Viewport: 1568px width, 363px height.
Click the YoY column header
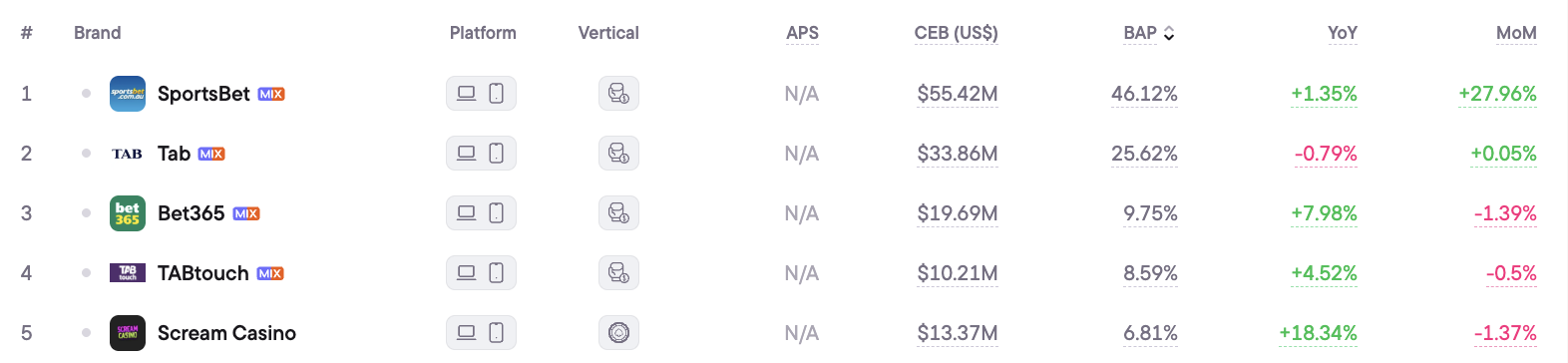[x=1343, y=33]
